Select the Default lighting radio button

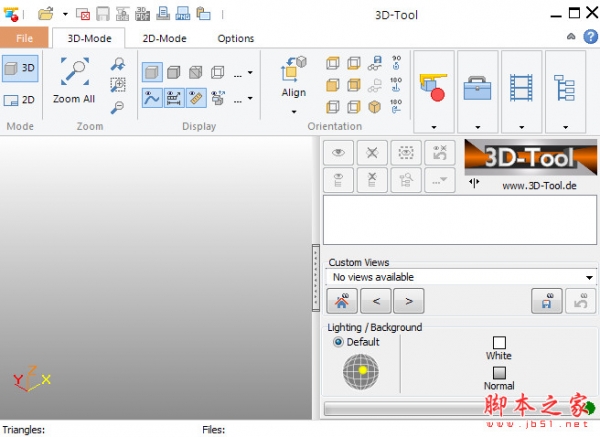tap(338, 342)
